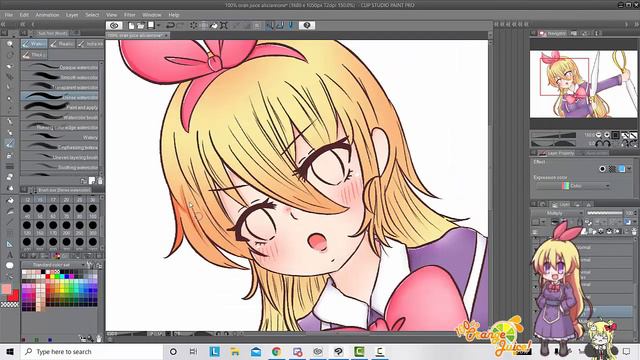Click the Scale/Rotate transform icon in command bar
Viewport: 640px width, 360px height.
pyautogui.click(x=224, y=25)
